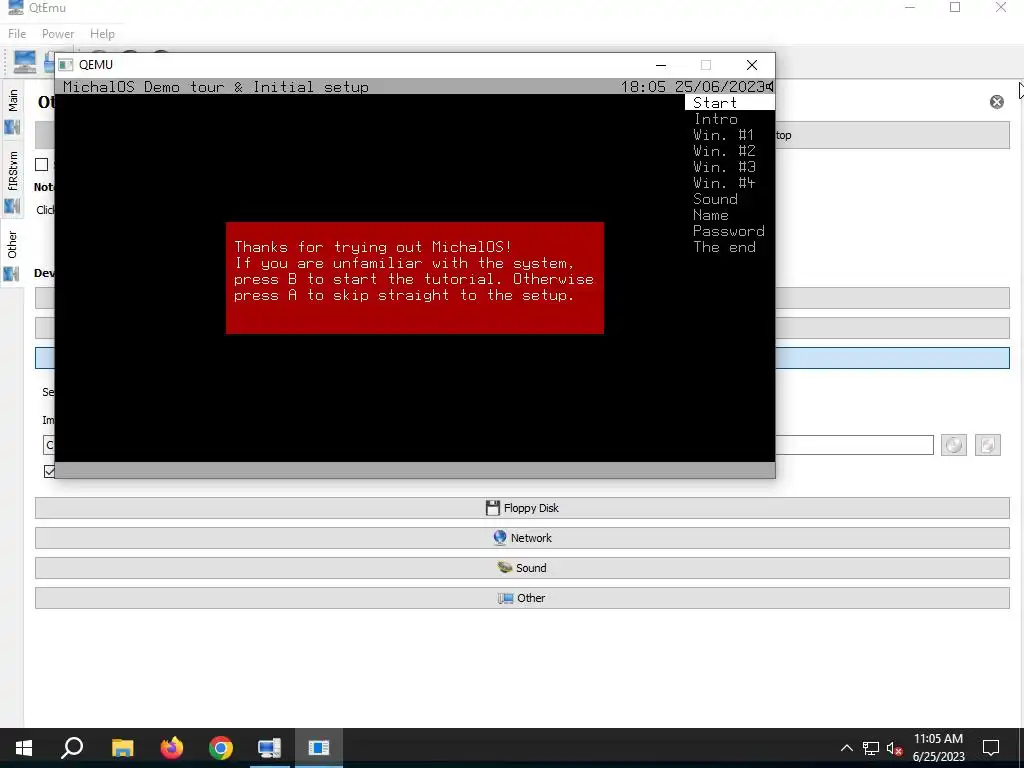Screen dimensions: 1024x768
Task: Click the CD disc browse button
Action: (953, 445)
